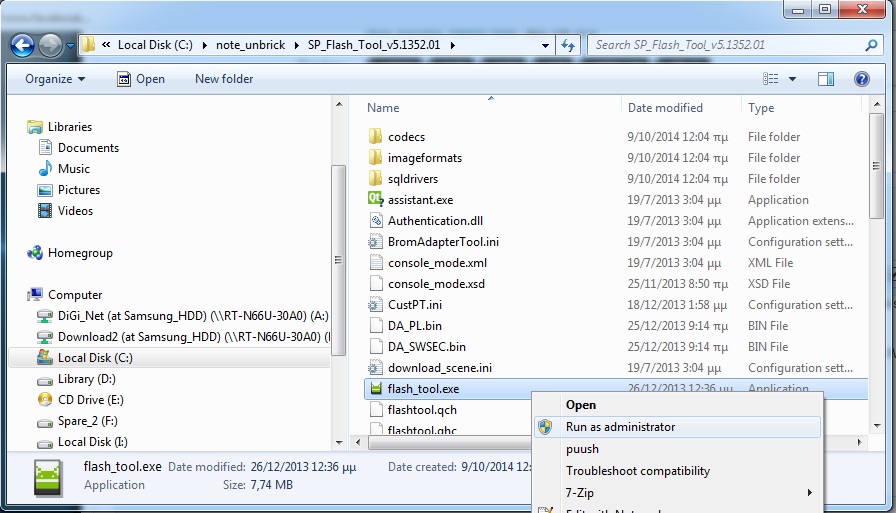Click the search magnifier icon
This screenshot has width=896, height=513.
pos(871,45)
